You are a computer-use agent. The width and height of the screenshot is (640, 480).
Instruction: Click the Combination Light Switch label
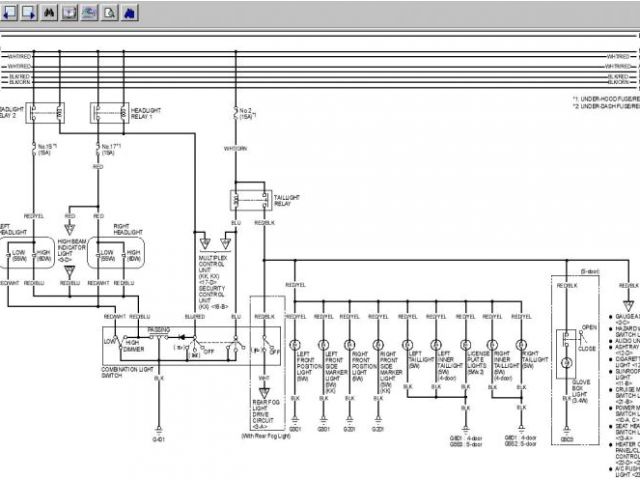[x=125, y=368]
